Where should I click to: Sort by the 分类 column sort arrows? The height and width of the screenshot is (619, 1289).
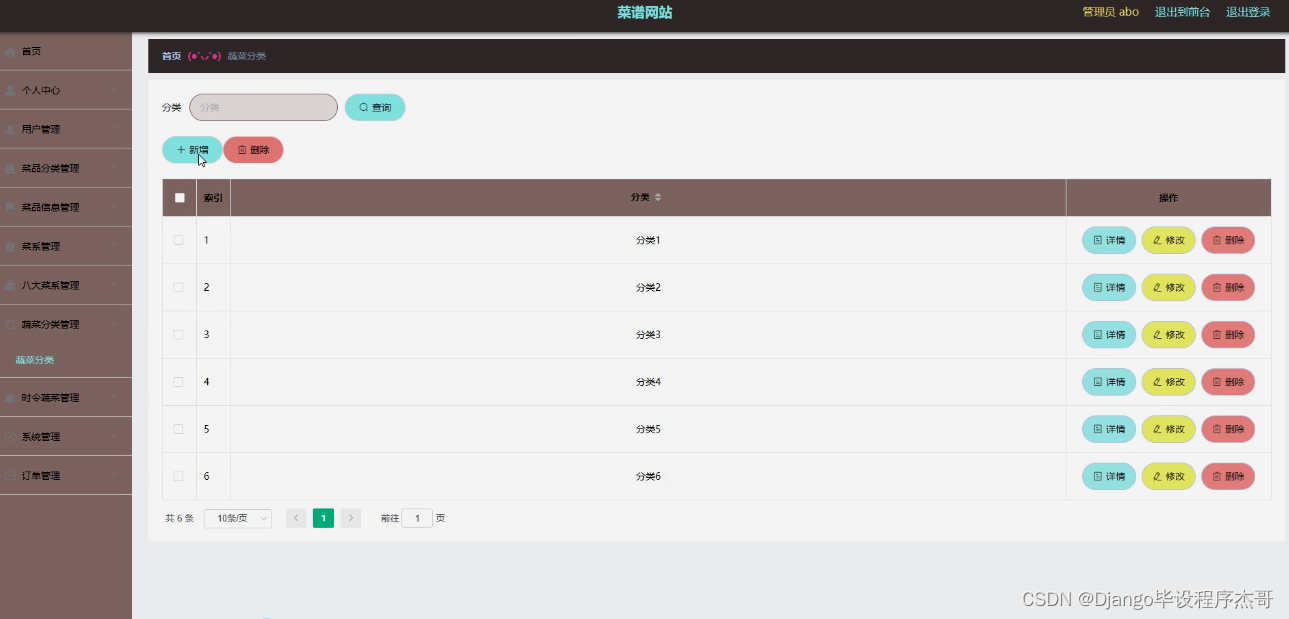(657, 198)
